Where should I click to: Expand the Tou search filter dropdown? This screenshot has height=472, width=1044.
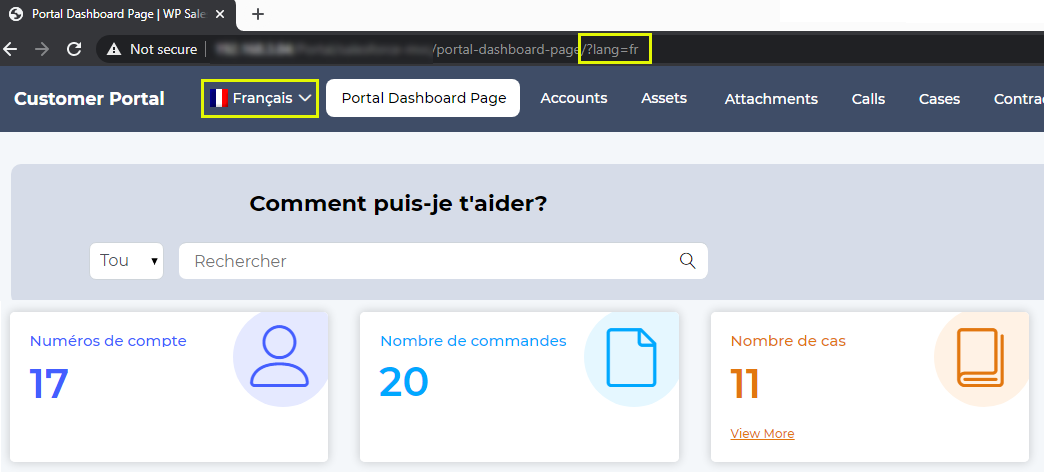pos(126,261)
